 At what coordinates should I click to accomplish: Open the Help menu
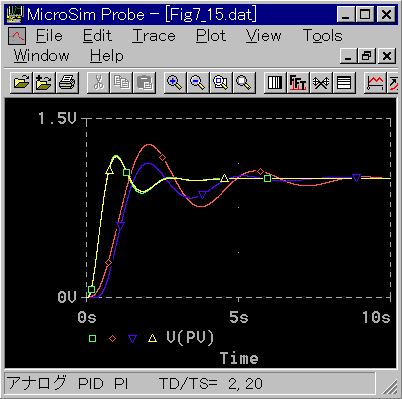tap(107, 56)
